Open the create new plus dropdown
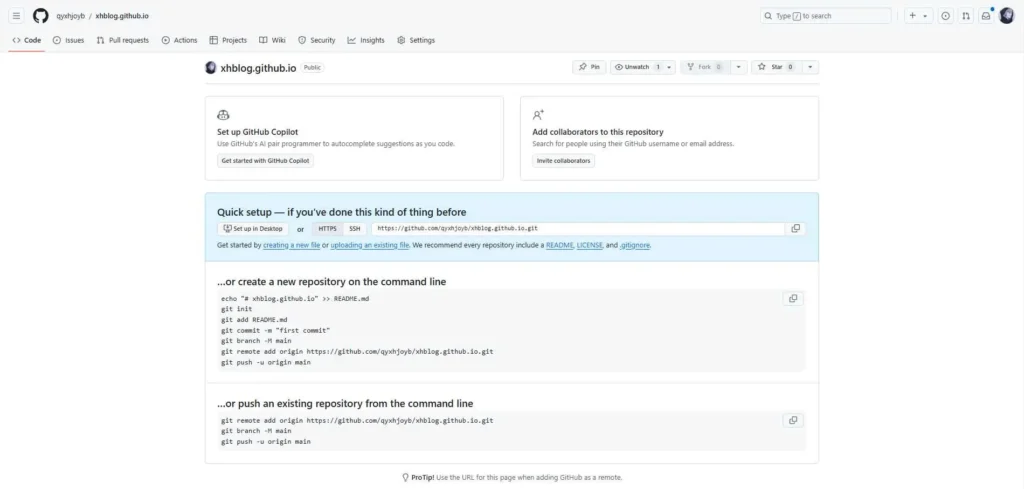 [x=918, y=16]
